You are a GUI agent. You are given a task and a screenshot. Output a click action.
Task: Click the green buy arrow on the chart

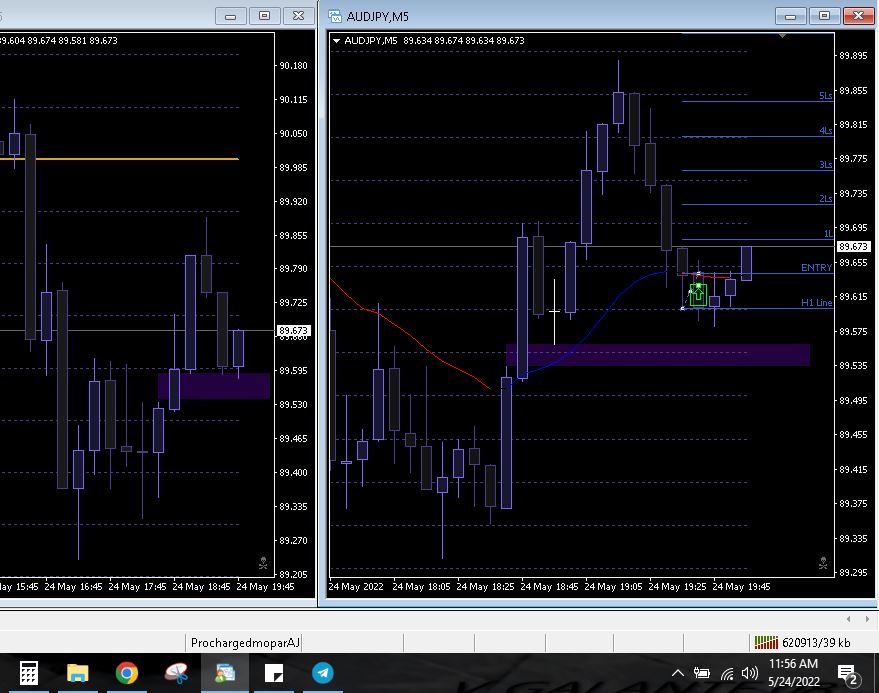tap(698, 294)
